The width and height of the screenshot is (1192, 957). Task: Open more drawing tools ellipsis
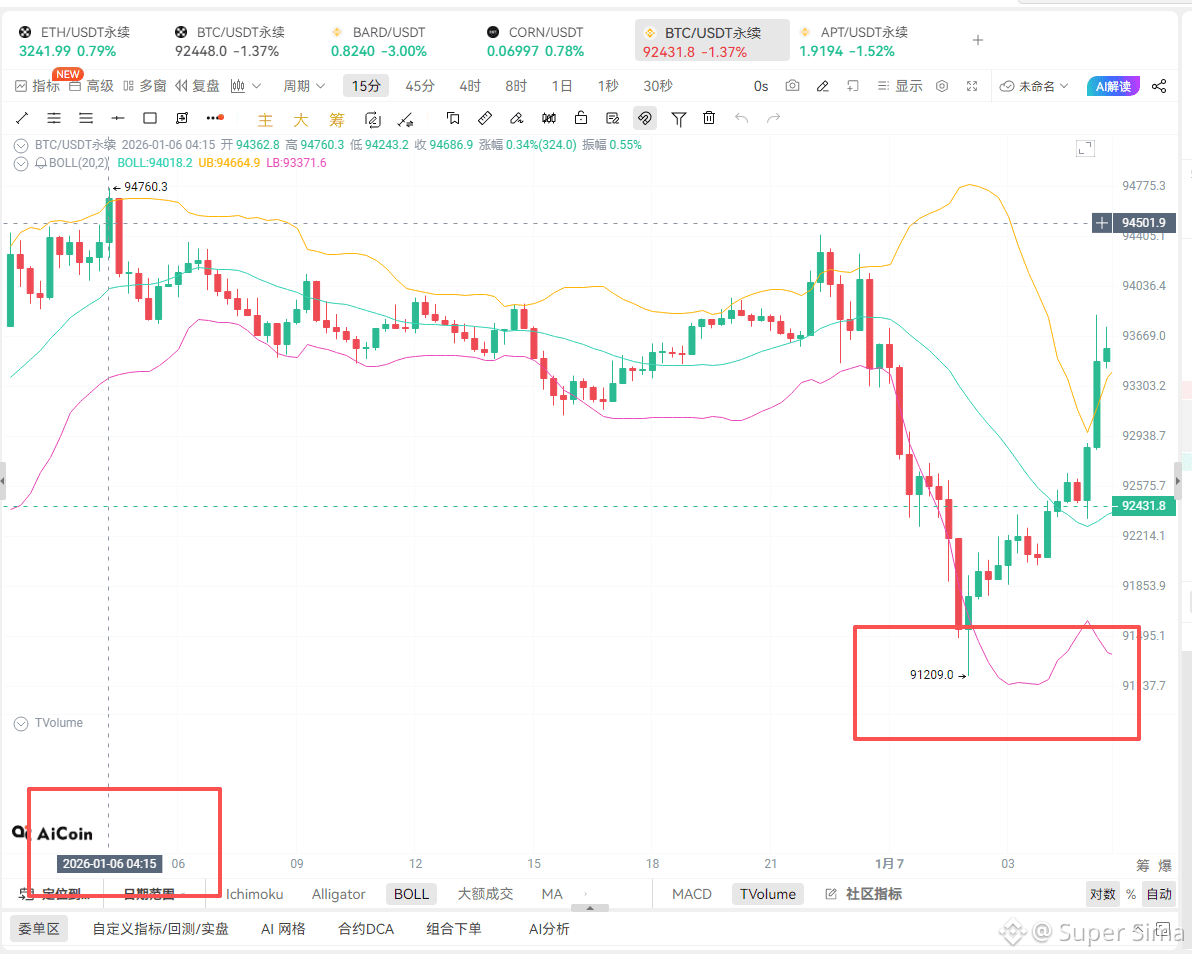click(x=215, y=118)
